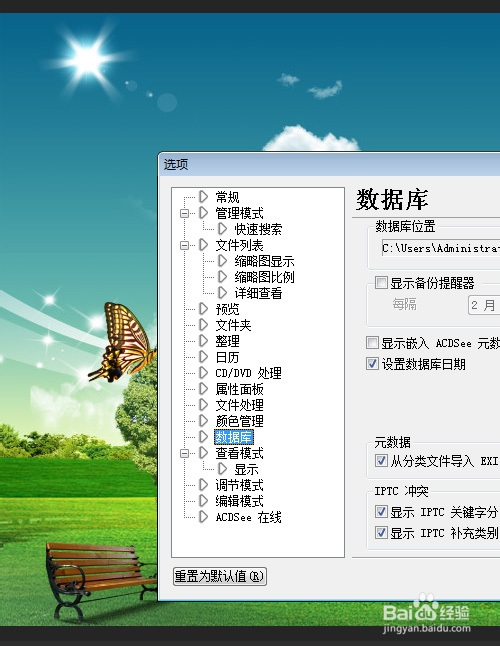This screenshot has width=500, height=646.
Task: Open CD/DVD 处理 options
Action: click(x=248, y=373)
